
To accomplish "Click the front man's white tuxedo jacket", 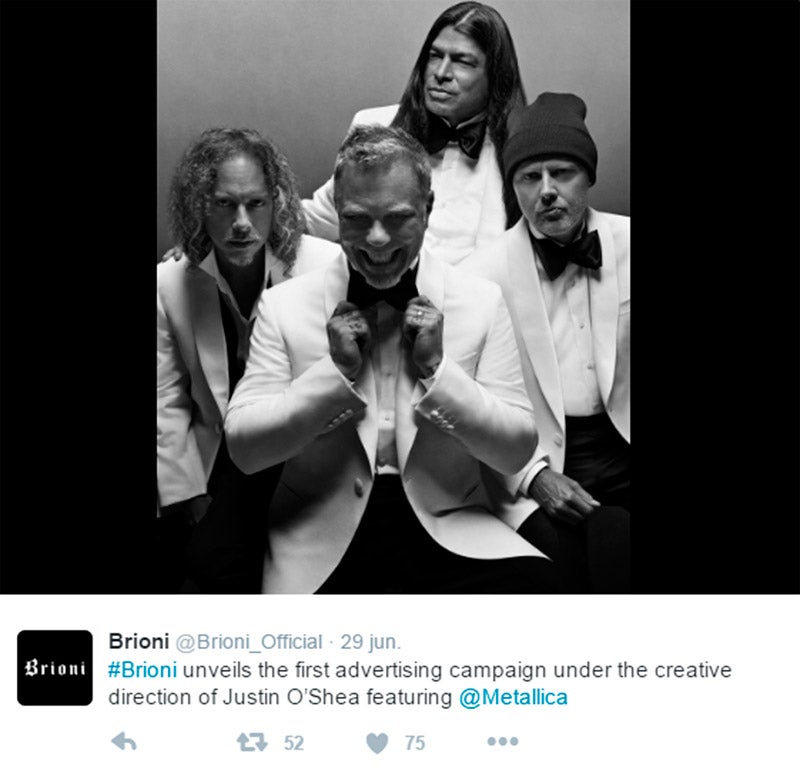I will click(x=306, y=434).
